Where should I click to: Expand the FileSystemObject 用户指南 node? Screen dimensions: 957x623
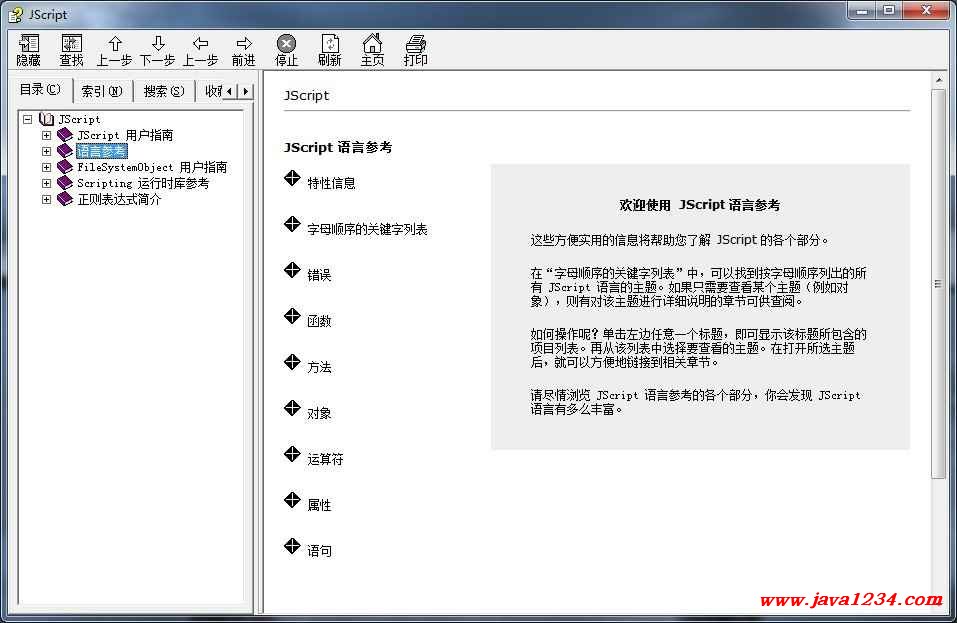point(46,167)
